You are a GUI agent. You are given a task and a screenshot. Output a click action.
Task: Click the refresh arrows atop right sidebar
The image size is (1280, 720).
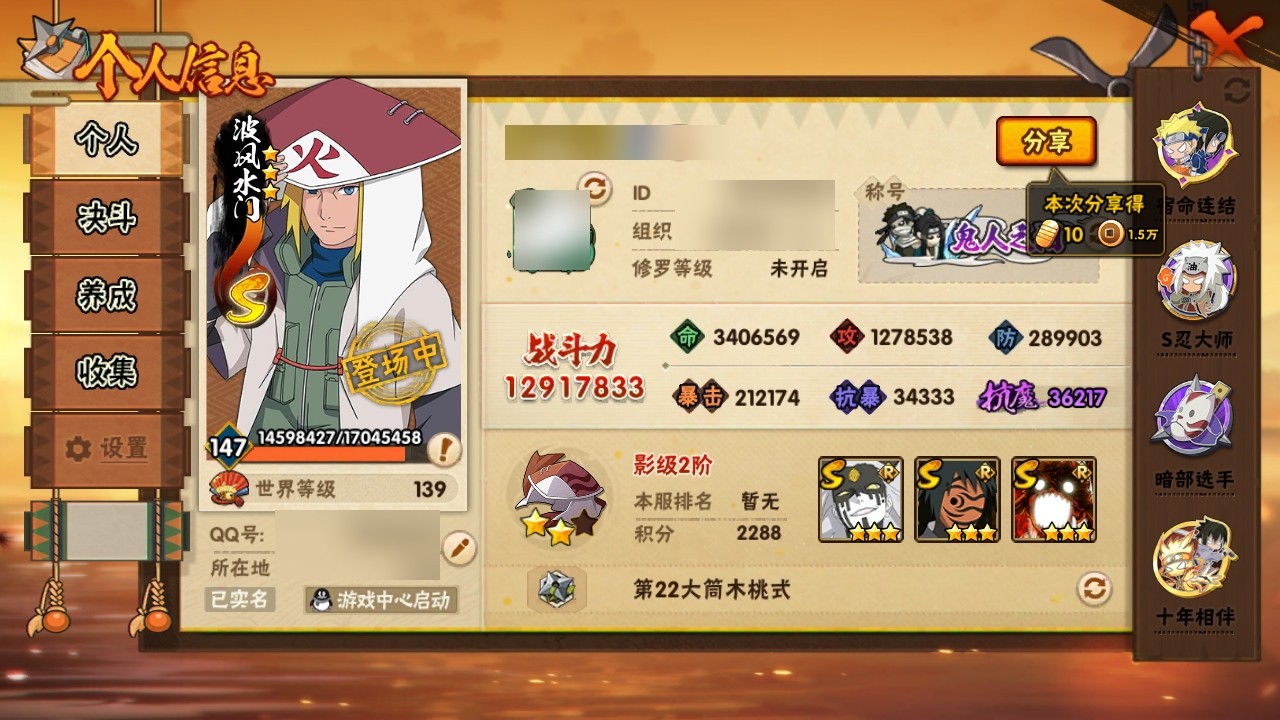(x=1237, y=91)
